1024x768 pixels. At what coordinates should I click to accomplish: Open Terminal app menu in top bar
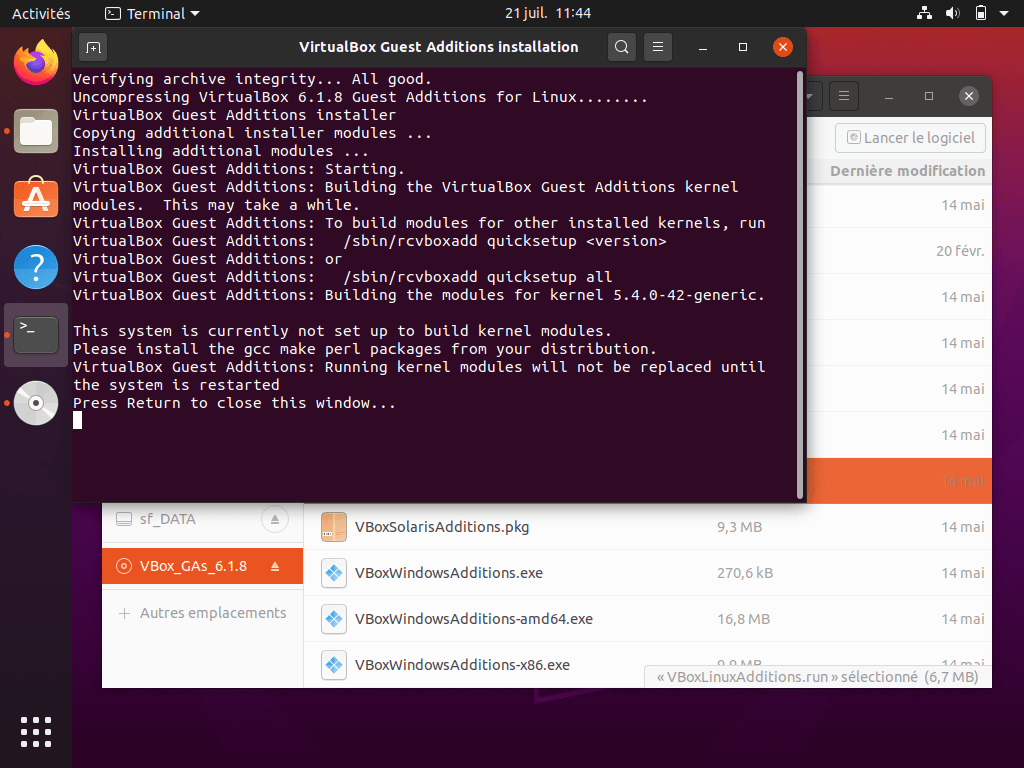click(152, 13)
